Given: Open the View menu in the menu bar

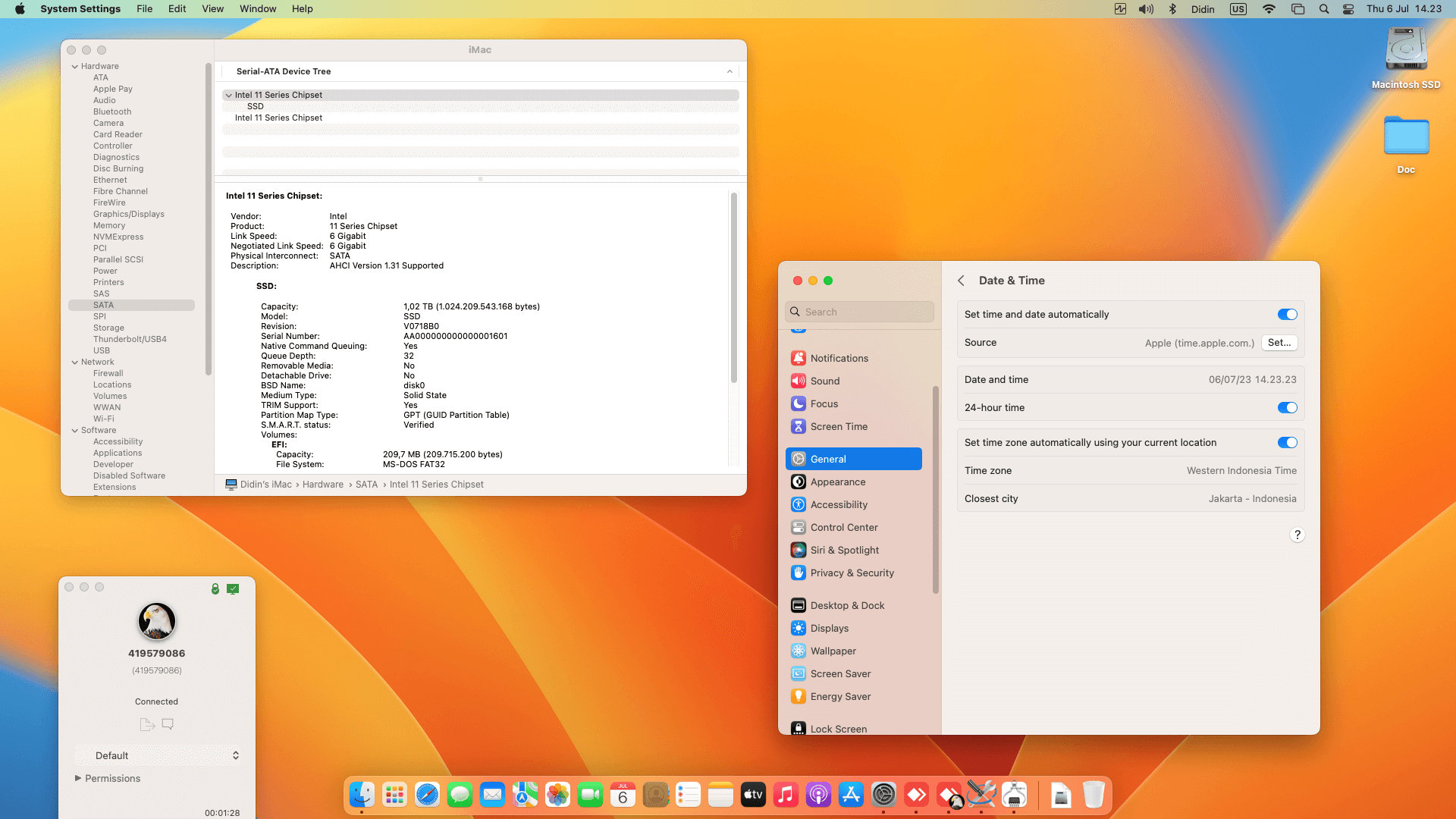Looking at the screenshot, I should coord(212,8).
